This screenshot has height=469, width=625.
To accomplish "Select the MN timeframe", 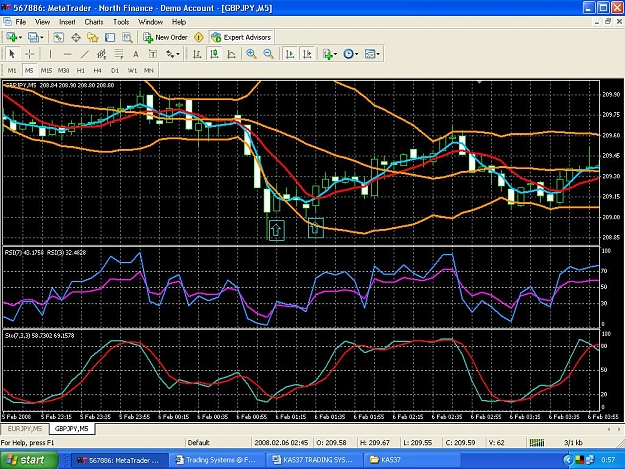I will point(149,71).
